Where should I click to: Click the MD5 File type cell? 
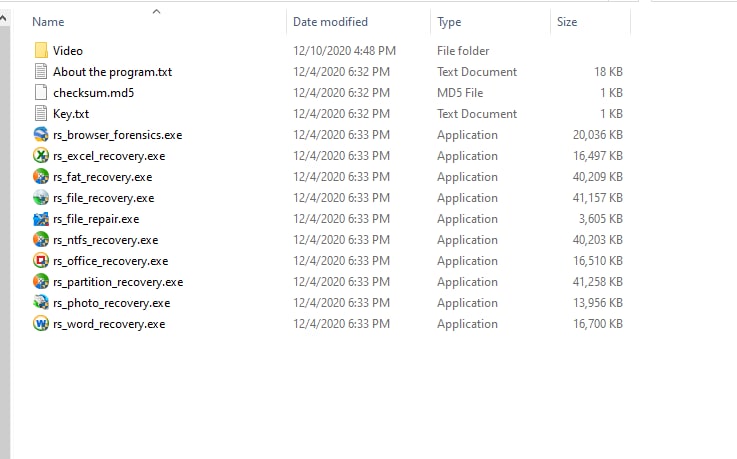pyautogui.click(x=460, y=93)
